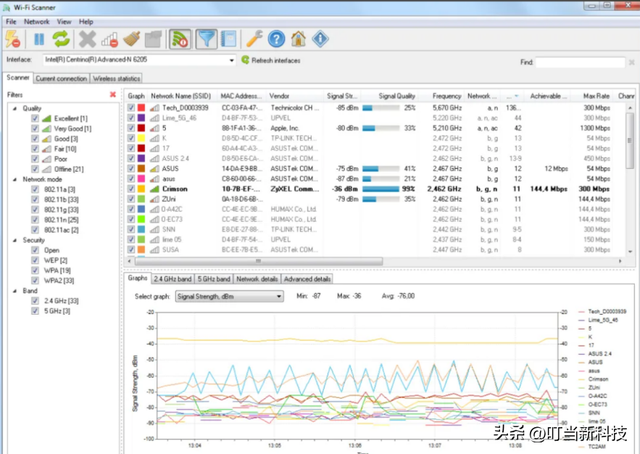
Task: Open help with the blue question-mark icon
Action: tap(276, 39)
